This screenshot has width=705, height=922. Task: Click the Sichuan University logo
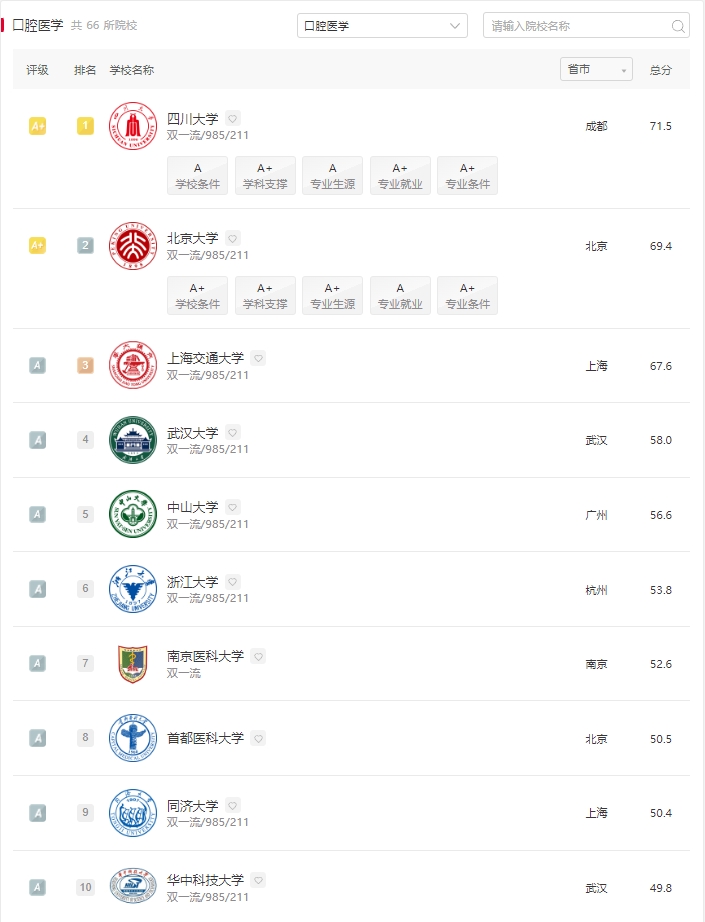coord(133,126)
